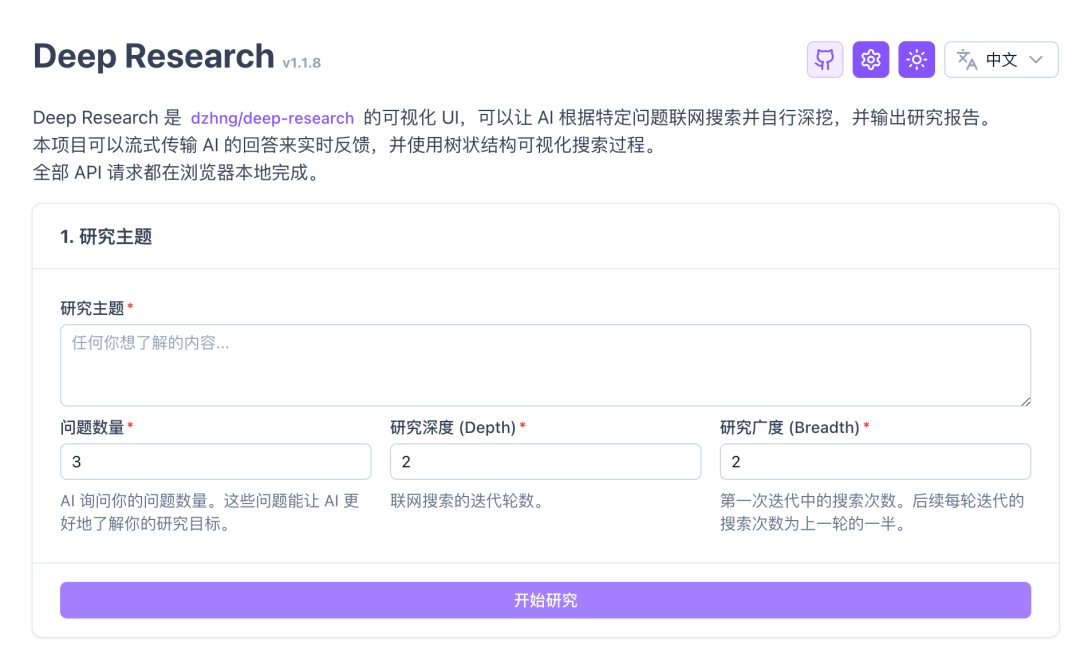Click the 问题数量 input with value 3

(x=216, y=461)
